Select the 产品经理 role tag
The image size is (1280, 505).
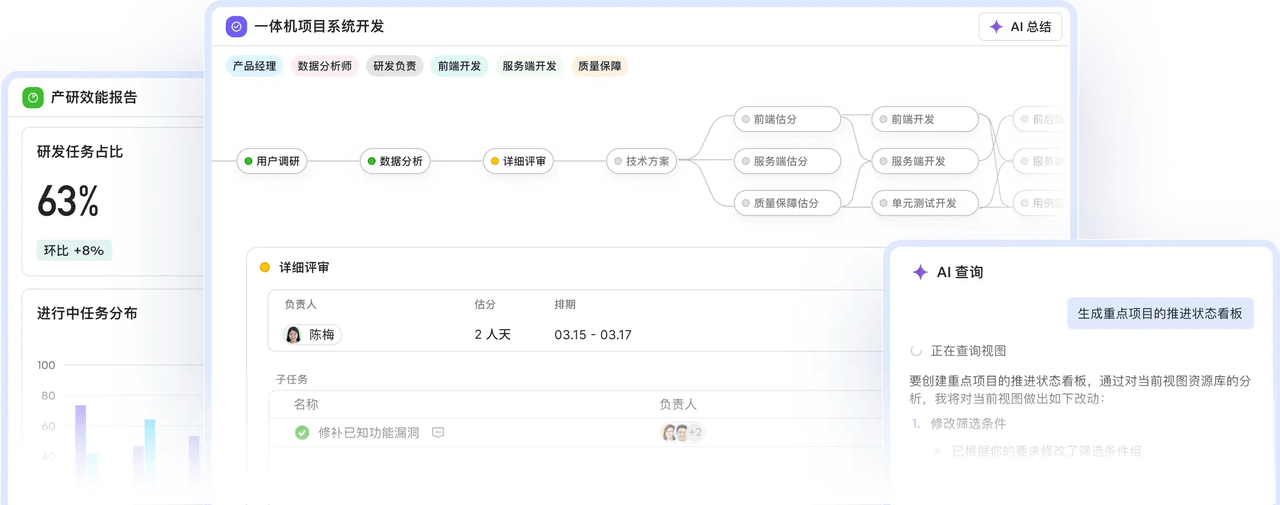pos(254,66)
